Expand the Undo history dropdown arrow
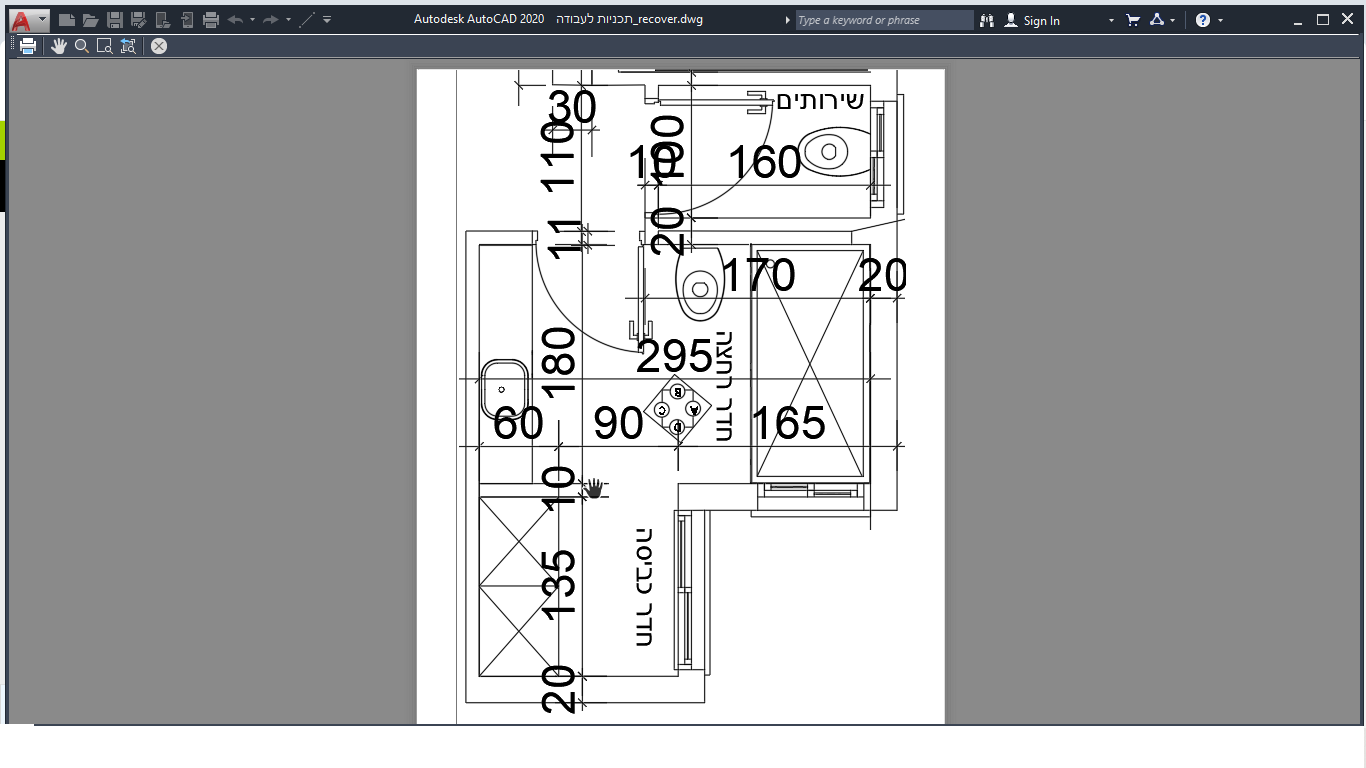 coord(252,20)
